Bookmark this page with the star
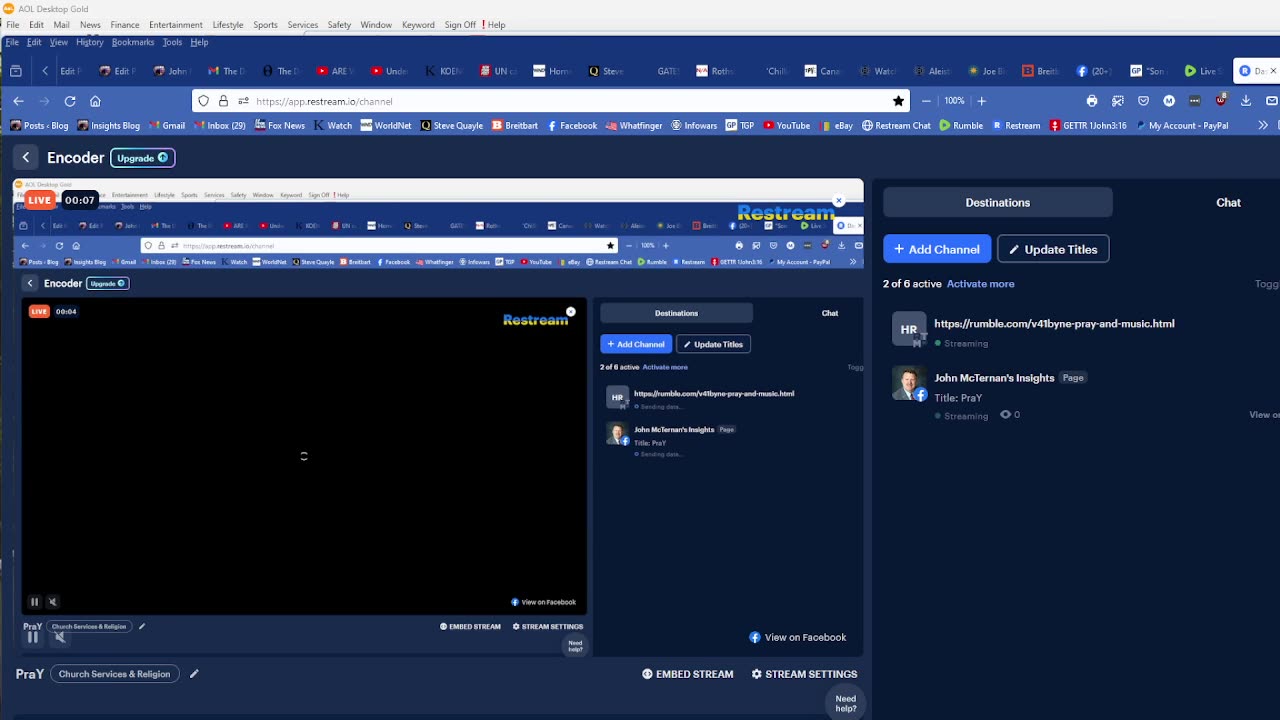Viewport: 1280px width, 720px height. coord(898,101)
